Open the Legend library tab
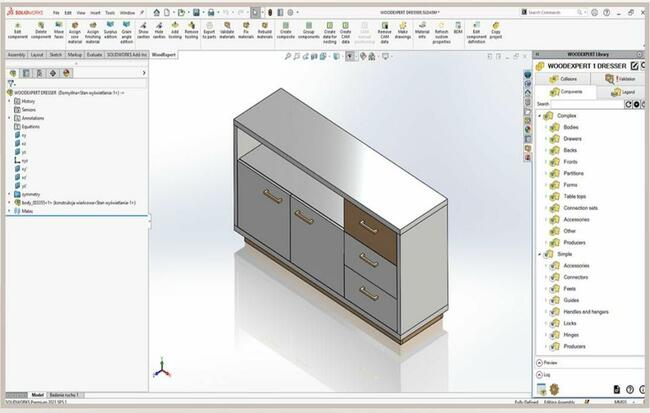This screenshot has height=413, width=650. 623,92
